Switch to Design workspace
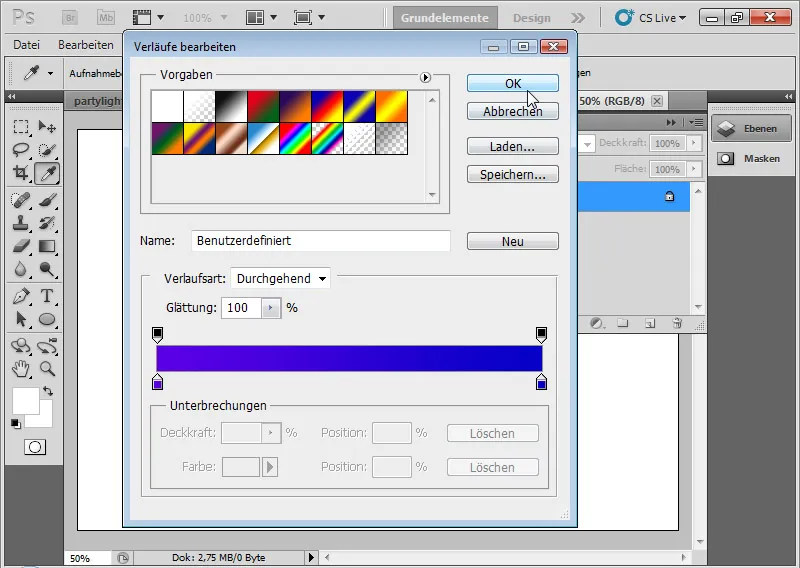 [532, 18]
